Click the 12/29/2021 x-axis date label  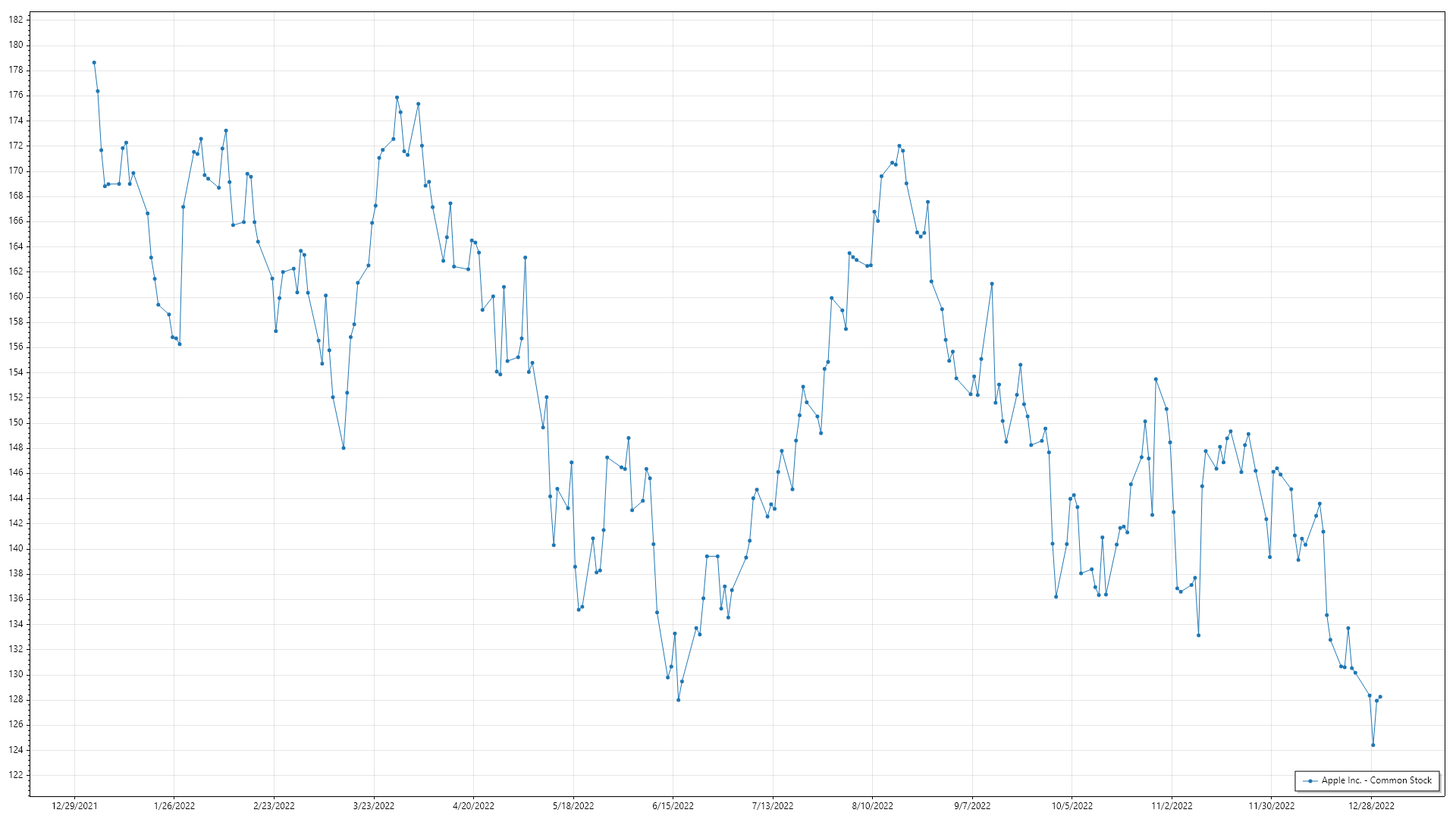coord(74,805)
